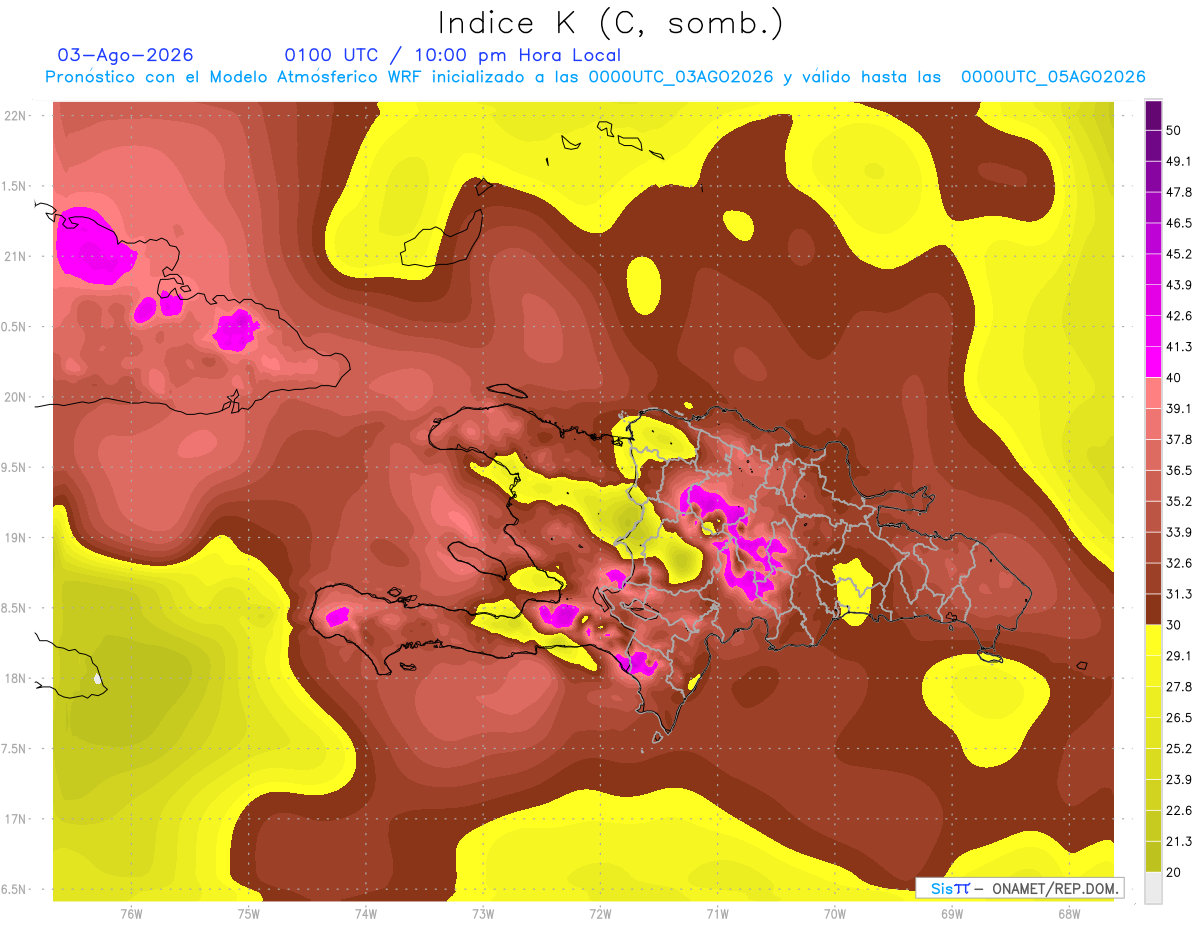Select the latitude axis label "19N"
This screenshot has height=927, width=1200.
click(x=15, y=538)
